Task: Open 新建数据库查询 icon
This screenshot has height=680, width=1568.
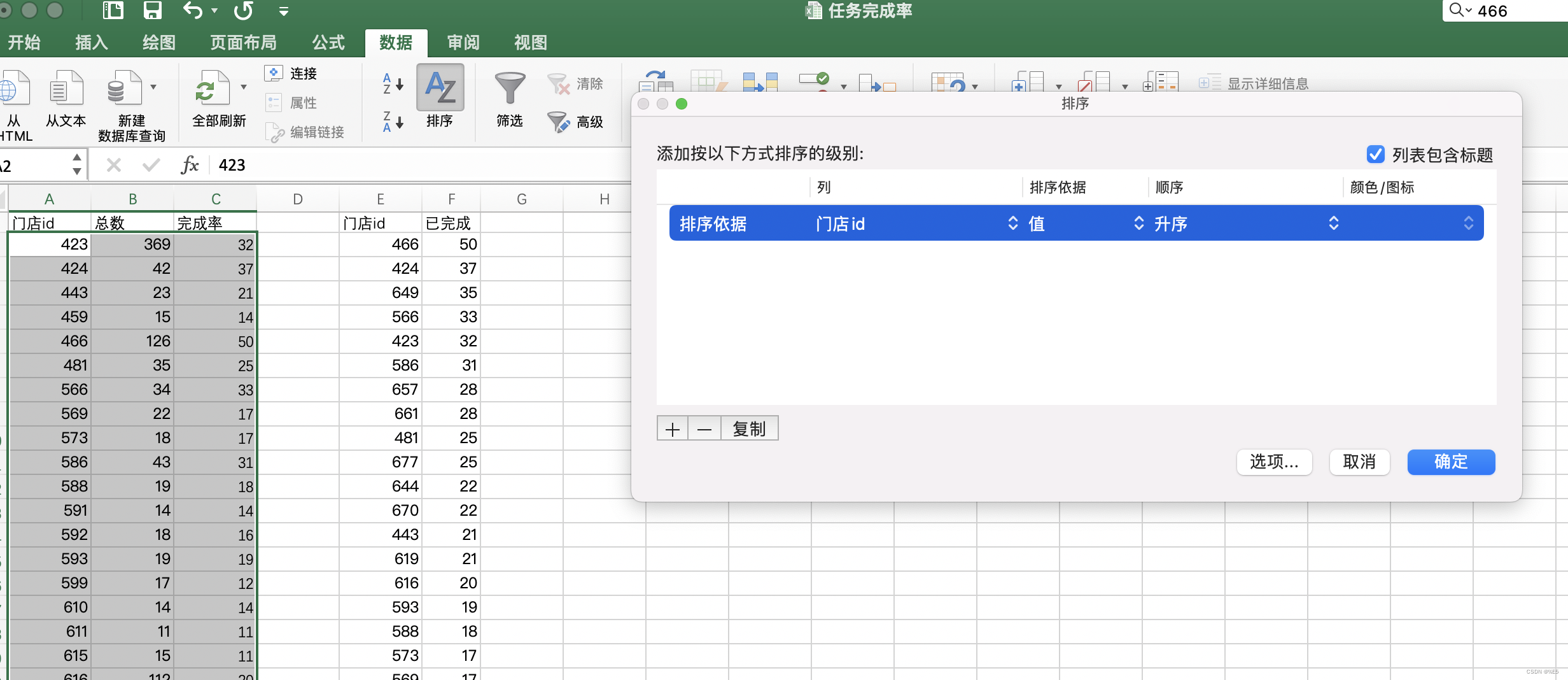Action: tap(123, 89)
